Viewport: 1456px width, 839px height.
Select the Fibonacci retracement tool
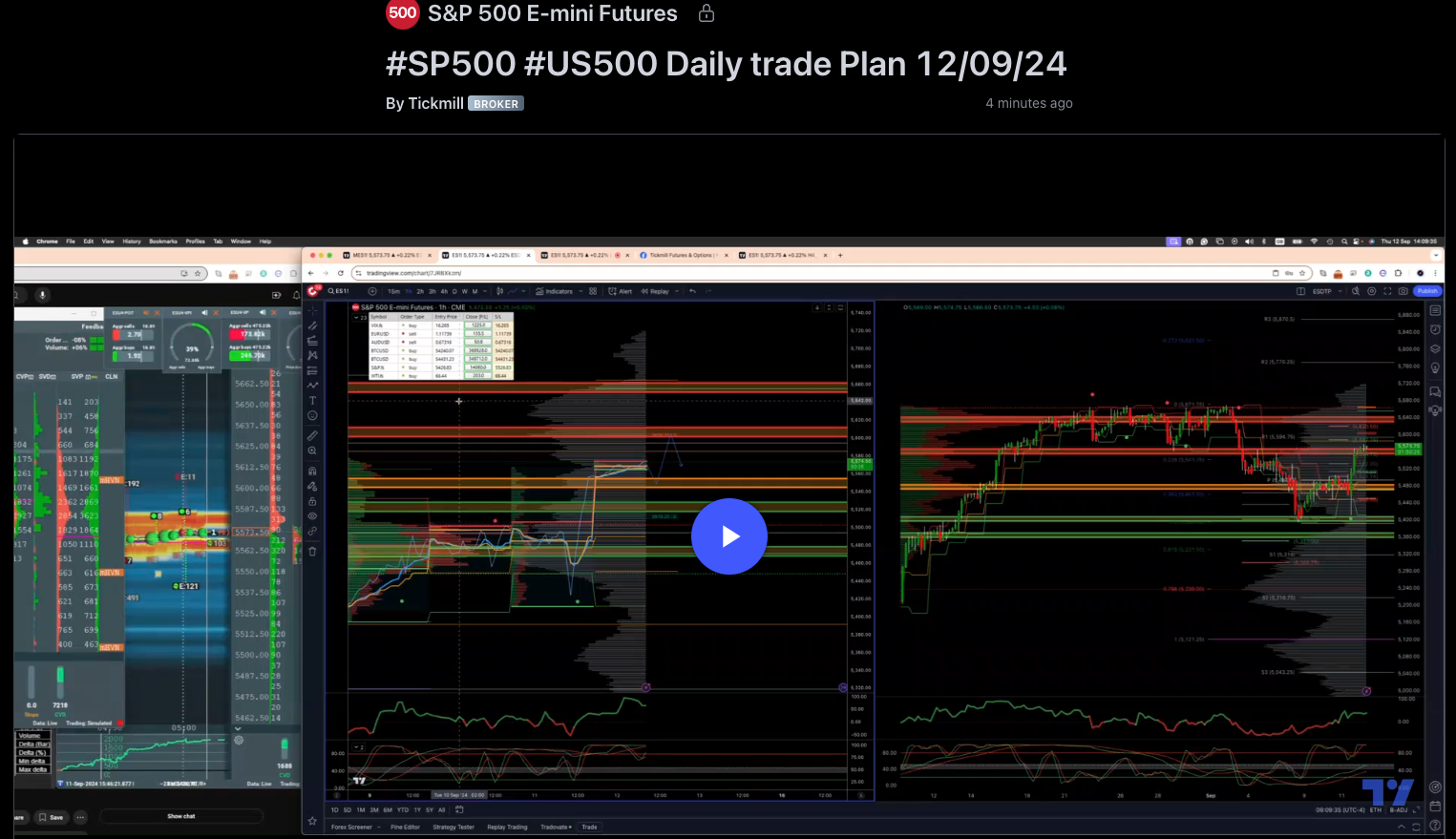click(312, 342)
